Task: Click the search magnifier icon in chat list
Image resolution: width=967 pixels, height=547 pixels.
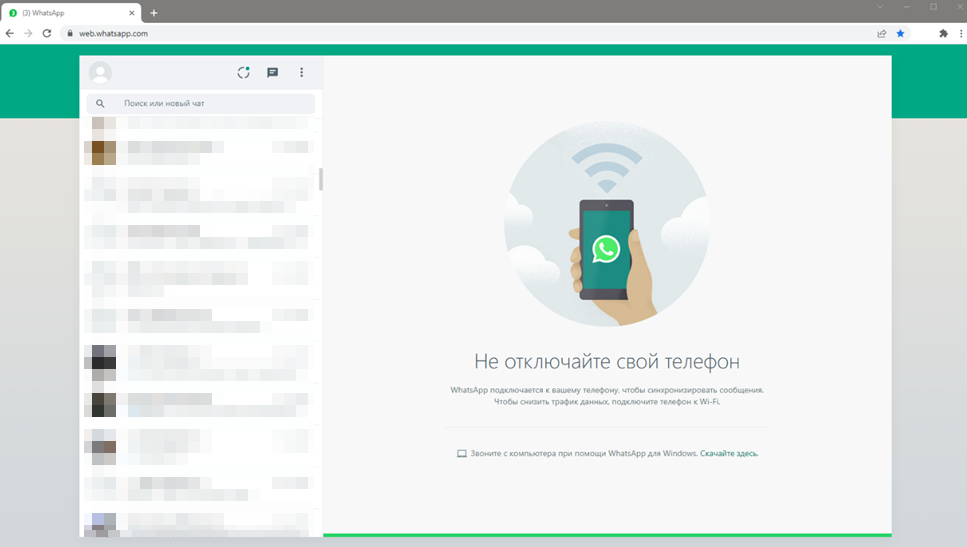Action: (100, 104)
